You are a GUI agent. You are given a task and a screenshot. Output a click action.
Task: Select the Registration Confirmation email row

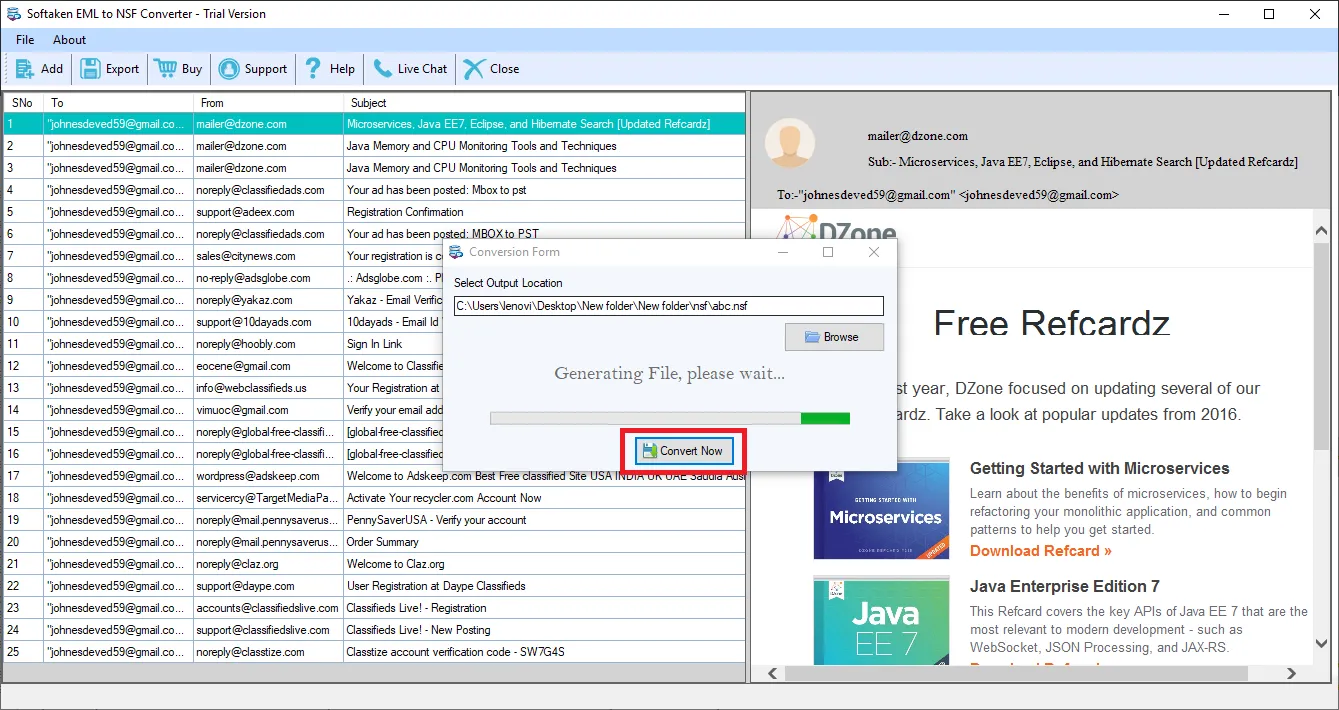tap(374, 212)
